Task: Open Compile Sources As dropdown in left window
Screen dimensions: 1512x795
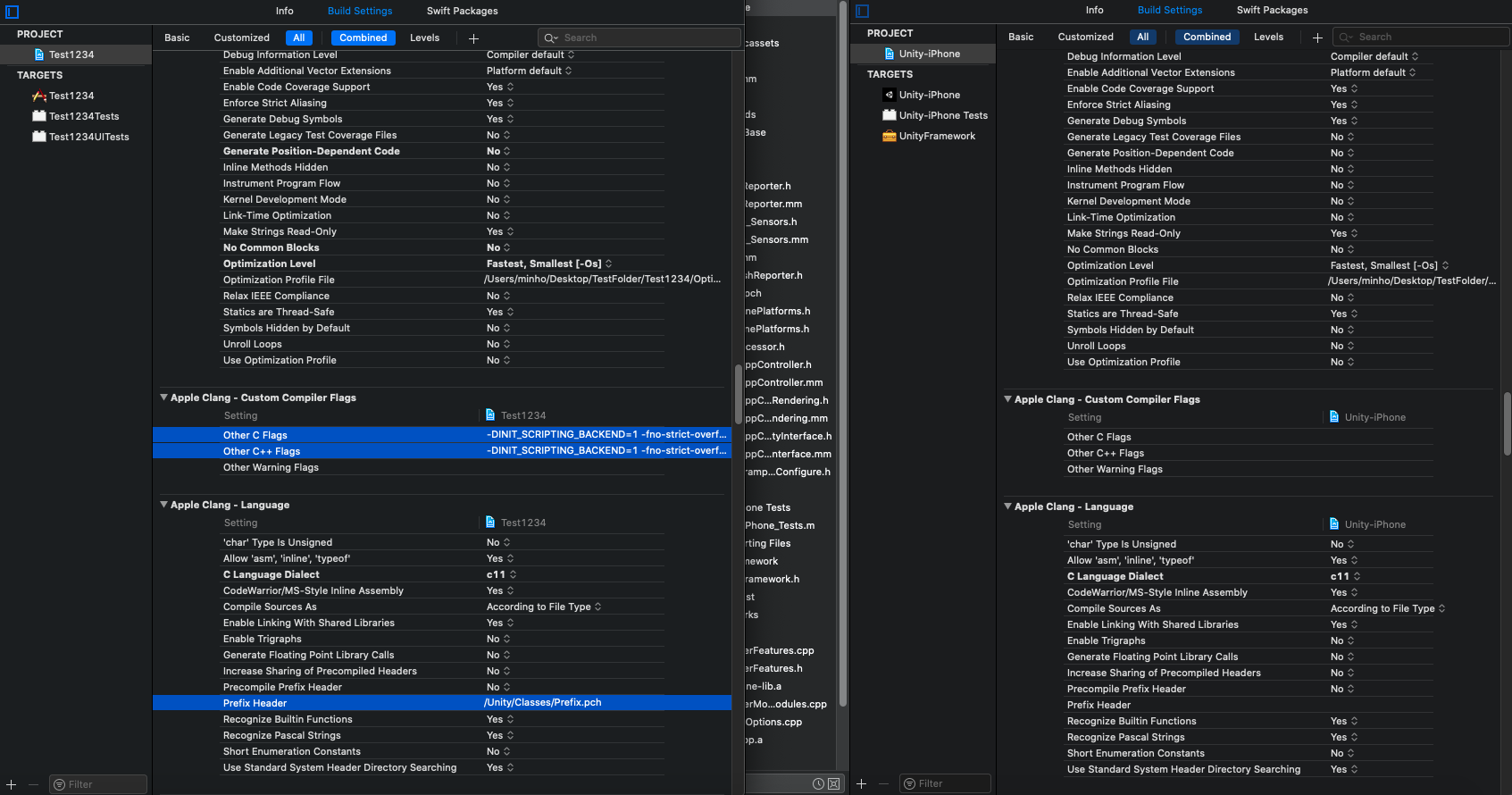Action: [x=544, y=607]
